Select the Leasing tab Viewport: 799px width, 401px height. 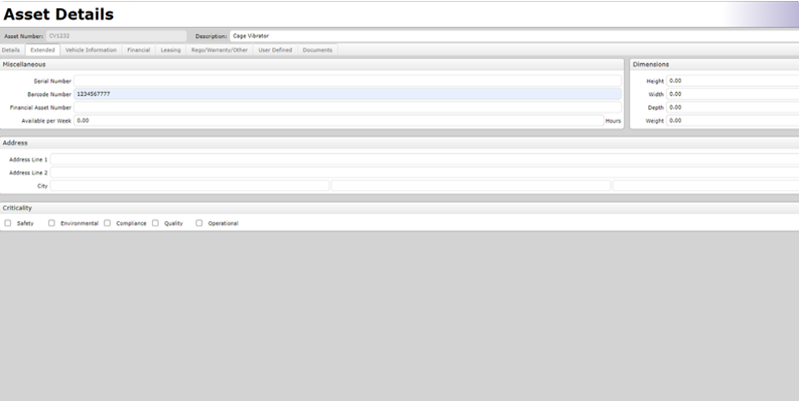tap(171, 49)
